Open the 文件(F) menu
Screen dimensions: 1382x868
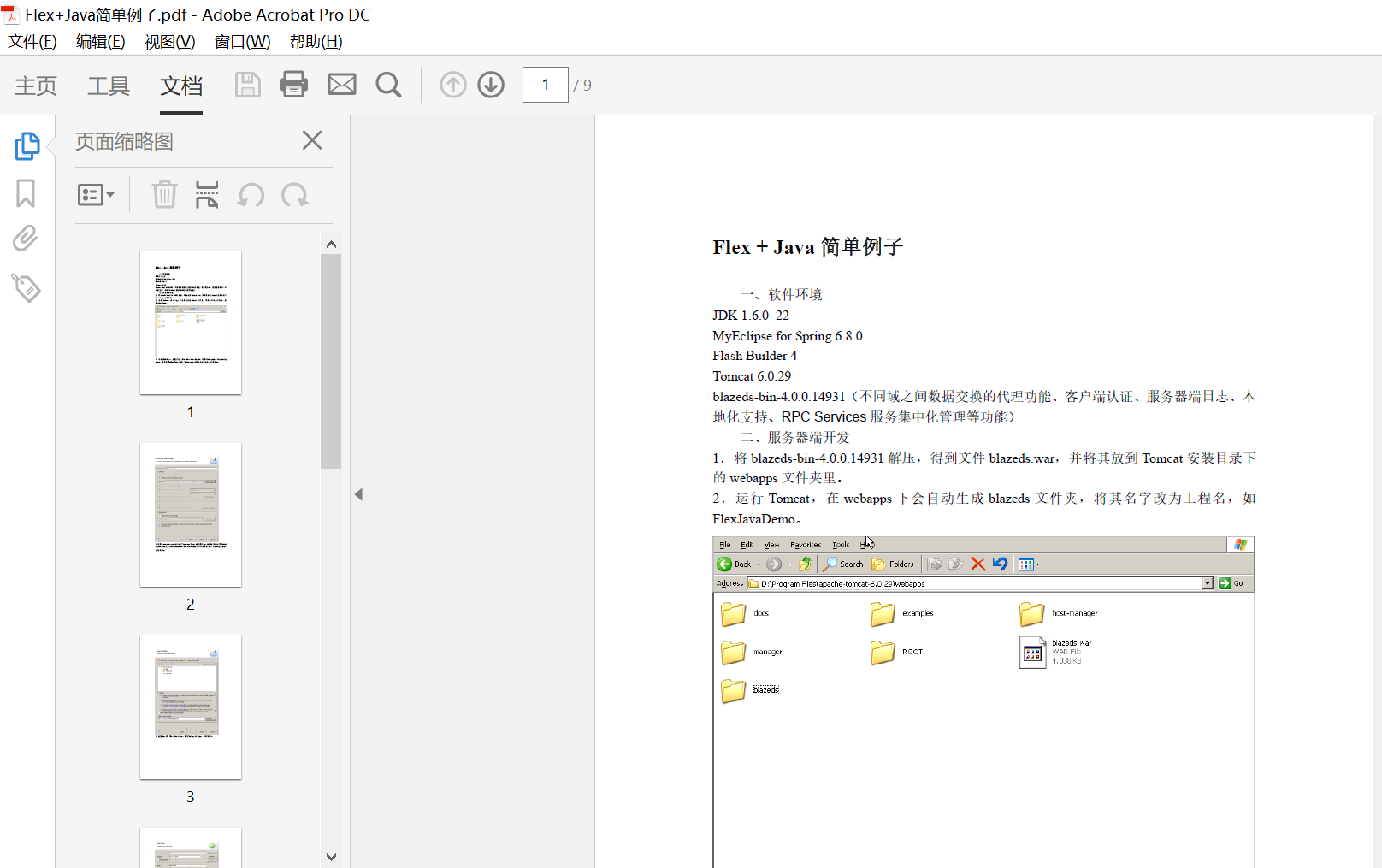pos(32,42)
